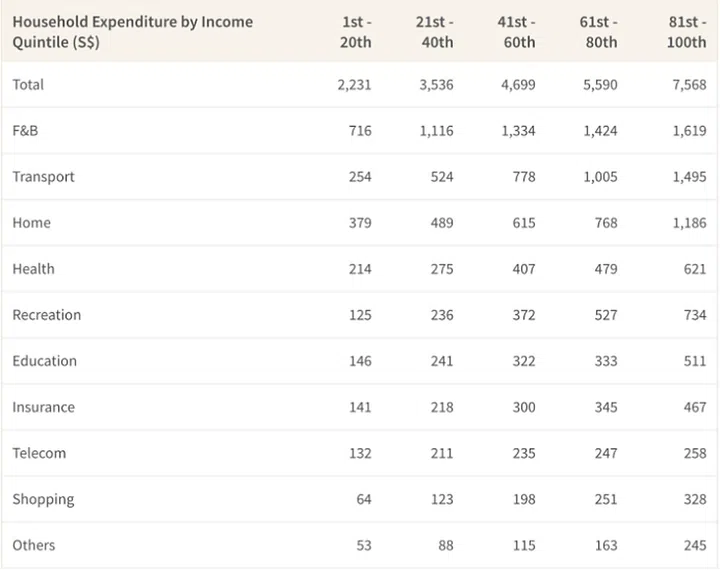The image size is (720, 571).
Task: Select the 'Shopping' row label
Action: point(43,499)
